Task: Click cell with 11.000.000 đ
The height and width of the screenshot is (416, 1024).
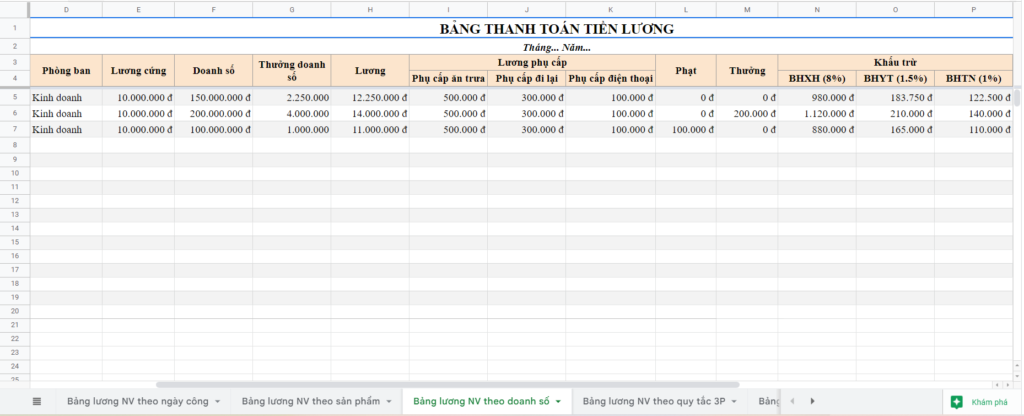Action: [370, 129]
